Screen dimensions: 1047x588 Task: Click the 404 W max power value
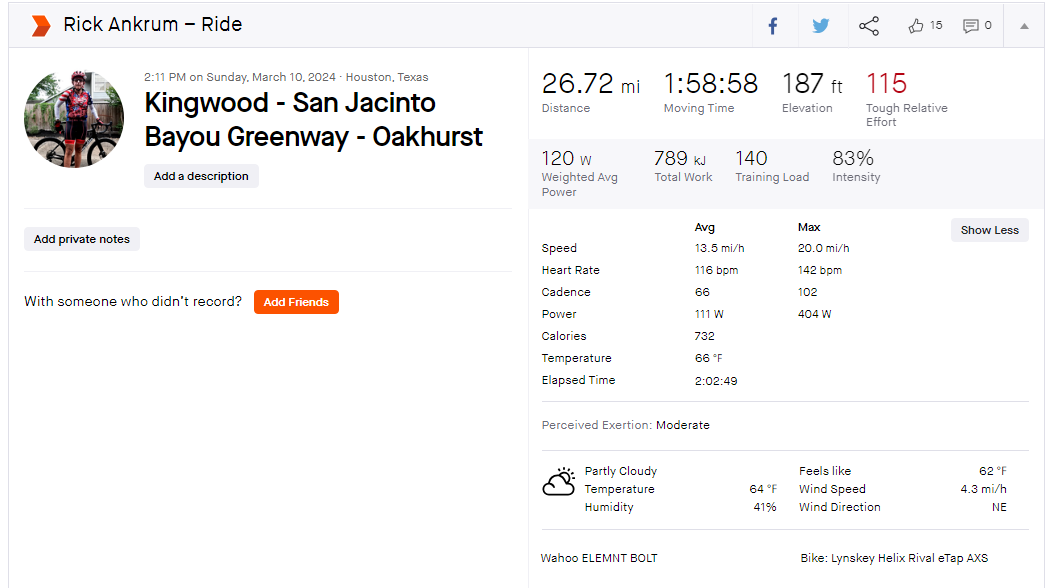pyautogui.click(x=814, y=314)
